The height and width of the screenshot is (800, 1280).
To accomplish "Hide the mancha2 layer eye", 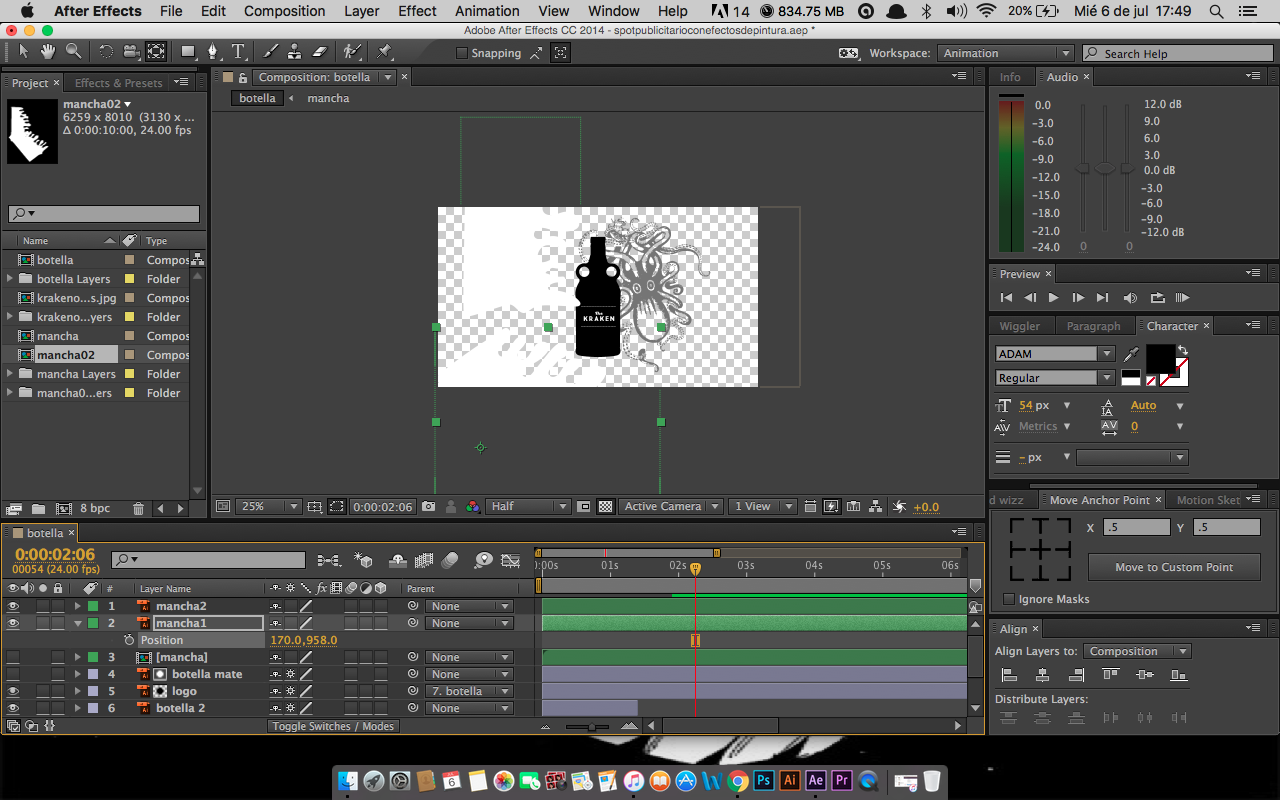I will (13, 606).
